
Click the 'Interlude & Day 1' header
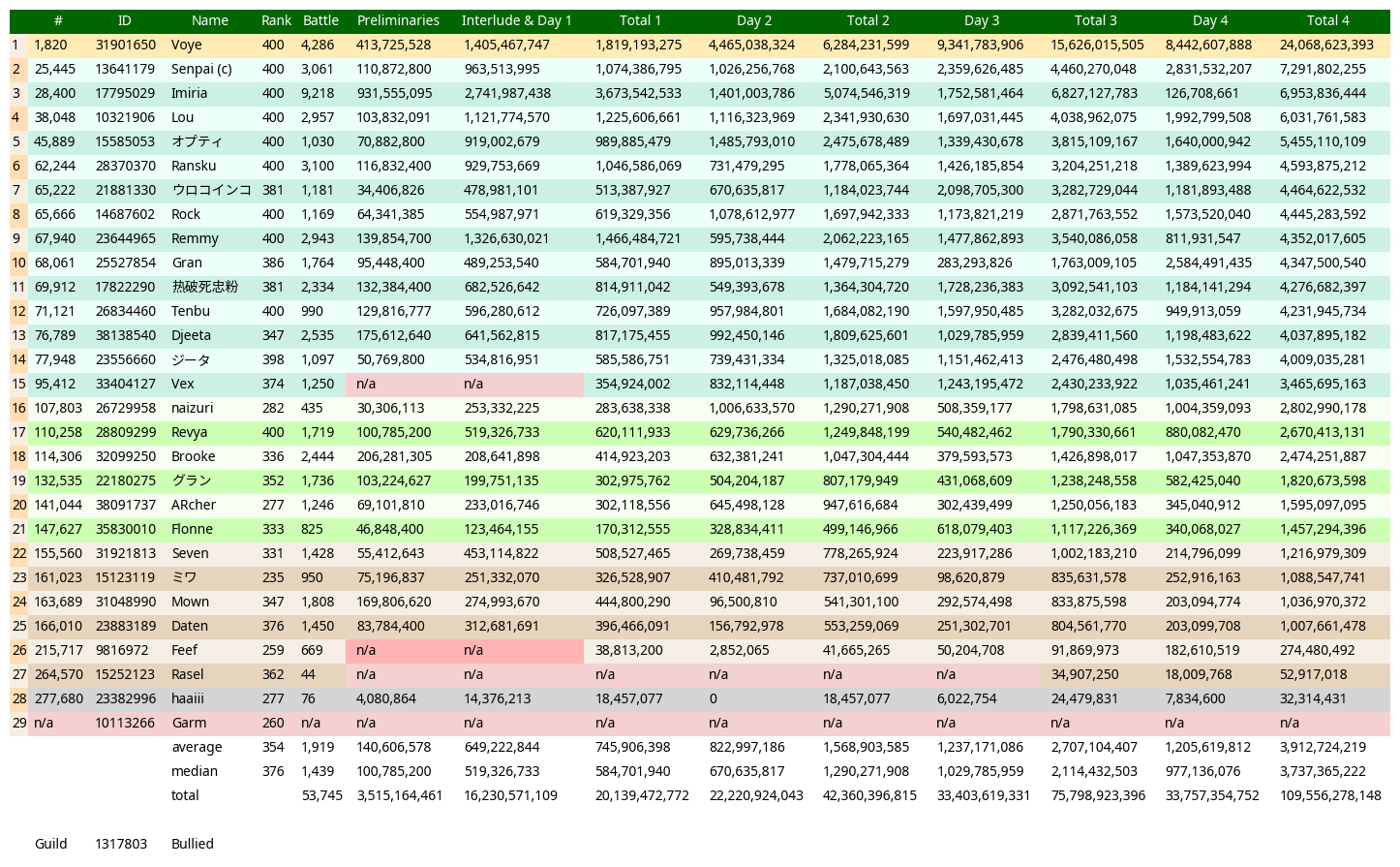point(517,20)
